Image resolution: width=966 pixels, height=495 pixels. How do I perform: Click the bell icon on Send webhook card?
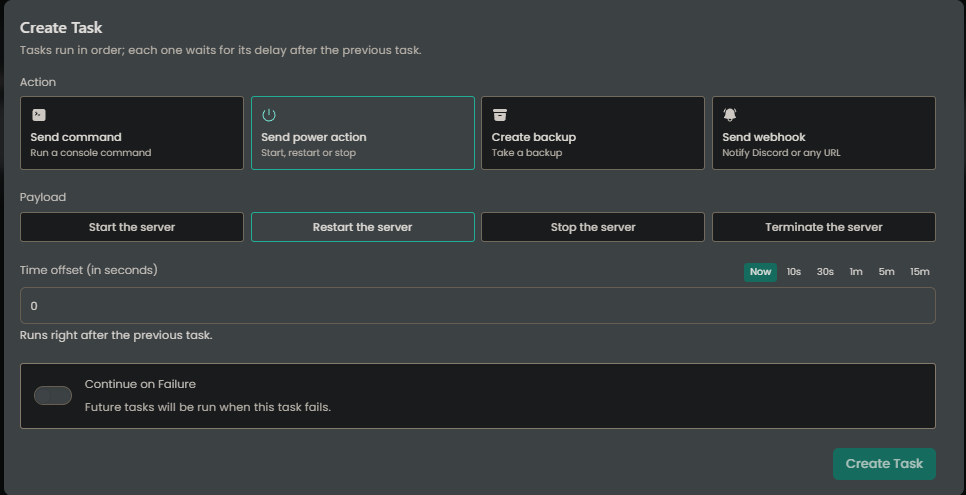[x=730, y=115]
